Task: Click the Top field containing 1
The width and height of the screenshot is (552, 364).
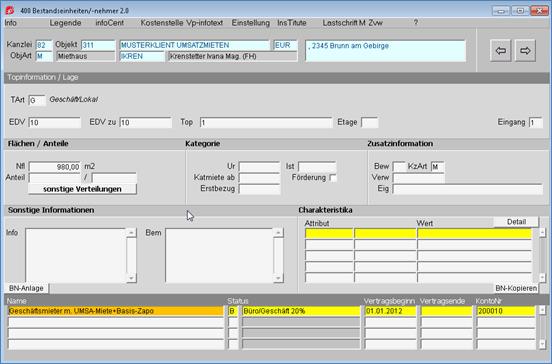Action: click(x=266, y=123)
